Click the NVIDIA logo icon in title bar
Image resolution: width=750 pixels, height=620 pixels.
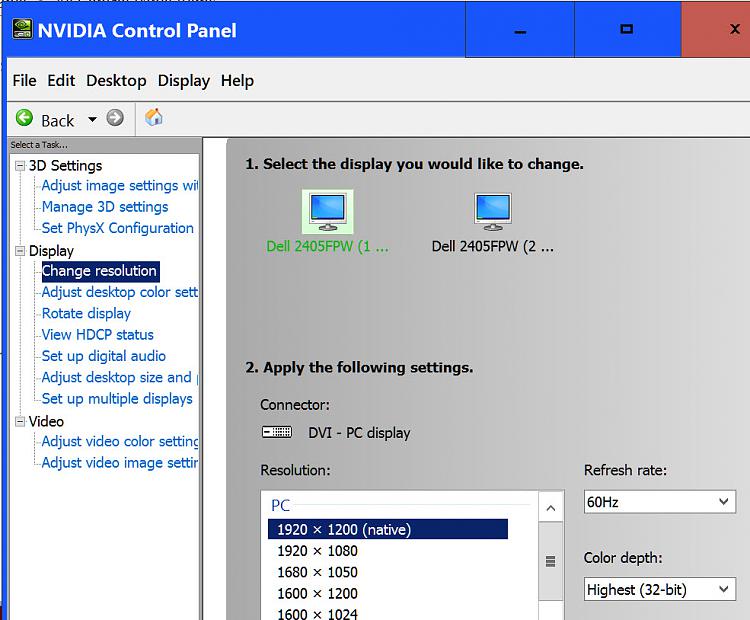click(x=22, y=30)
